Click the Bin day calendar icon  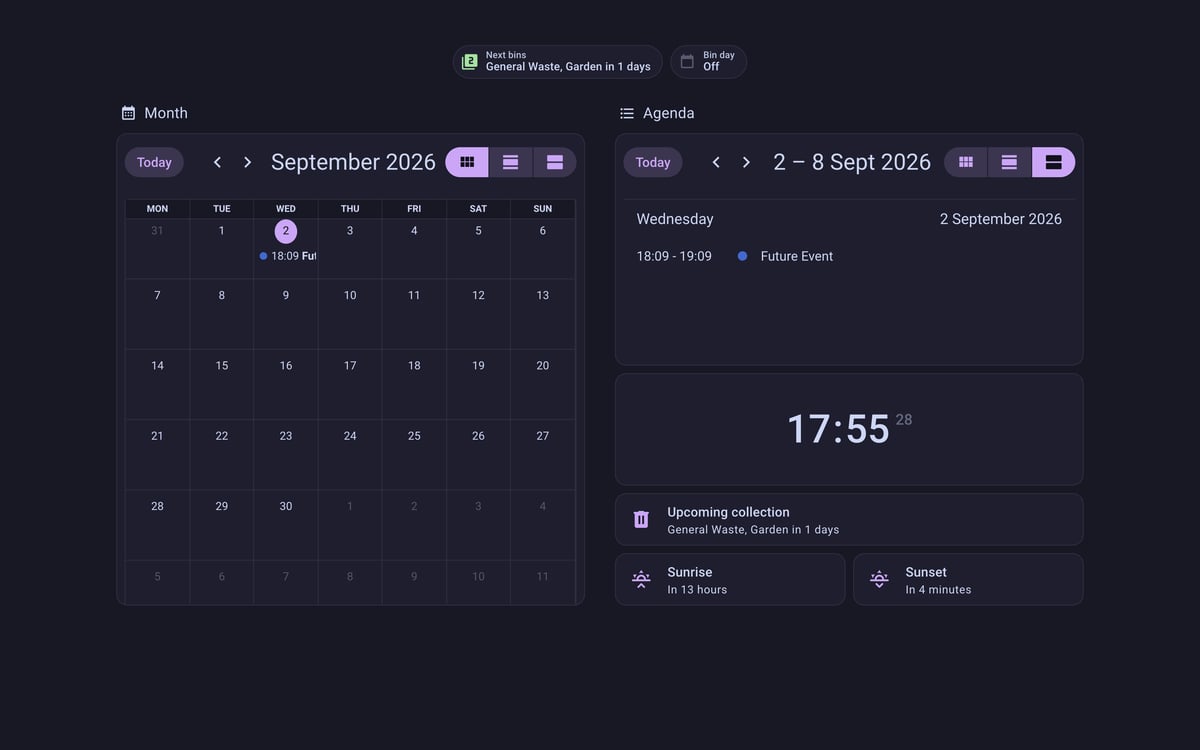pyautogui.click(x=687, y=62)
